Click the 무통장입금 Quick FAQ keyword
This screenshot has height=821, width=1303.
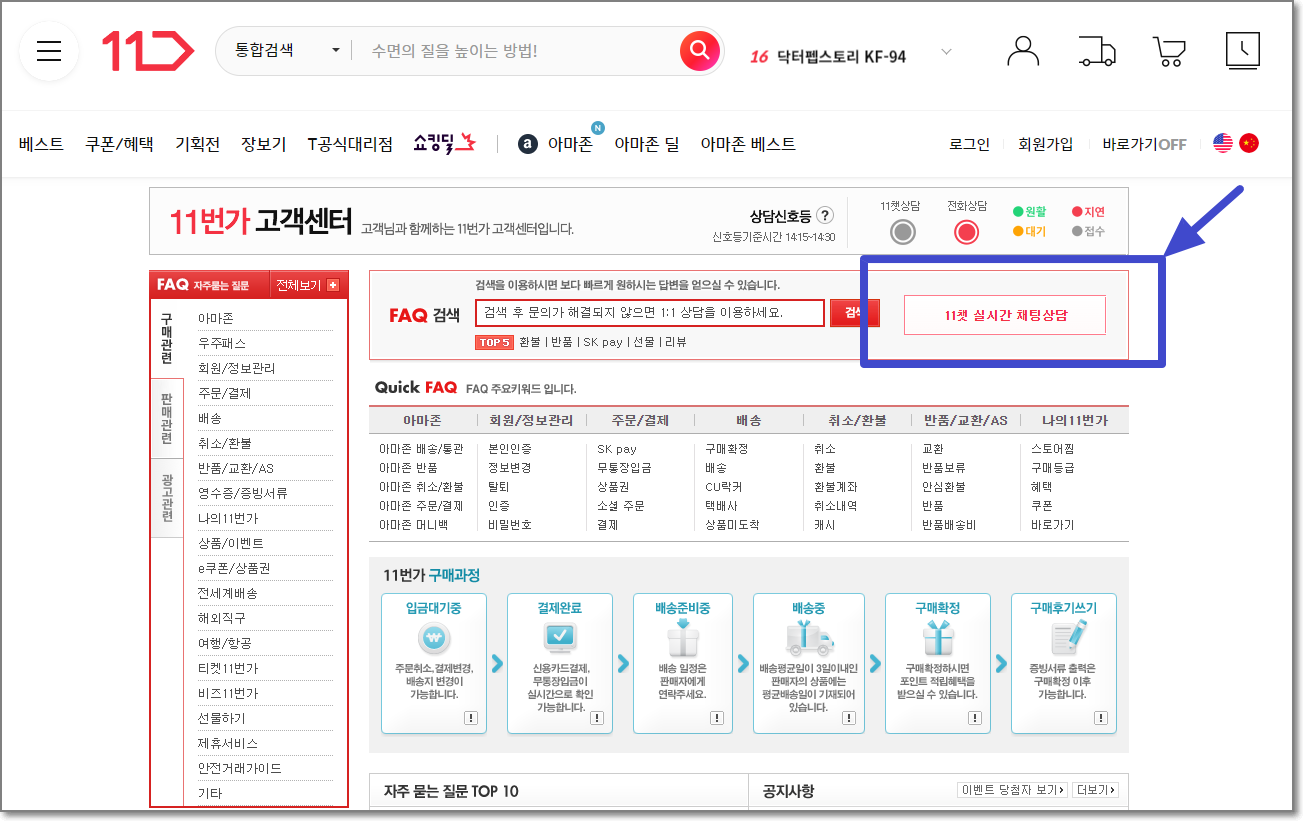pos(625,468)
